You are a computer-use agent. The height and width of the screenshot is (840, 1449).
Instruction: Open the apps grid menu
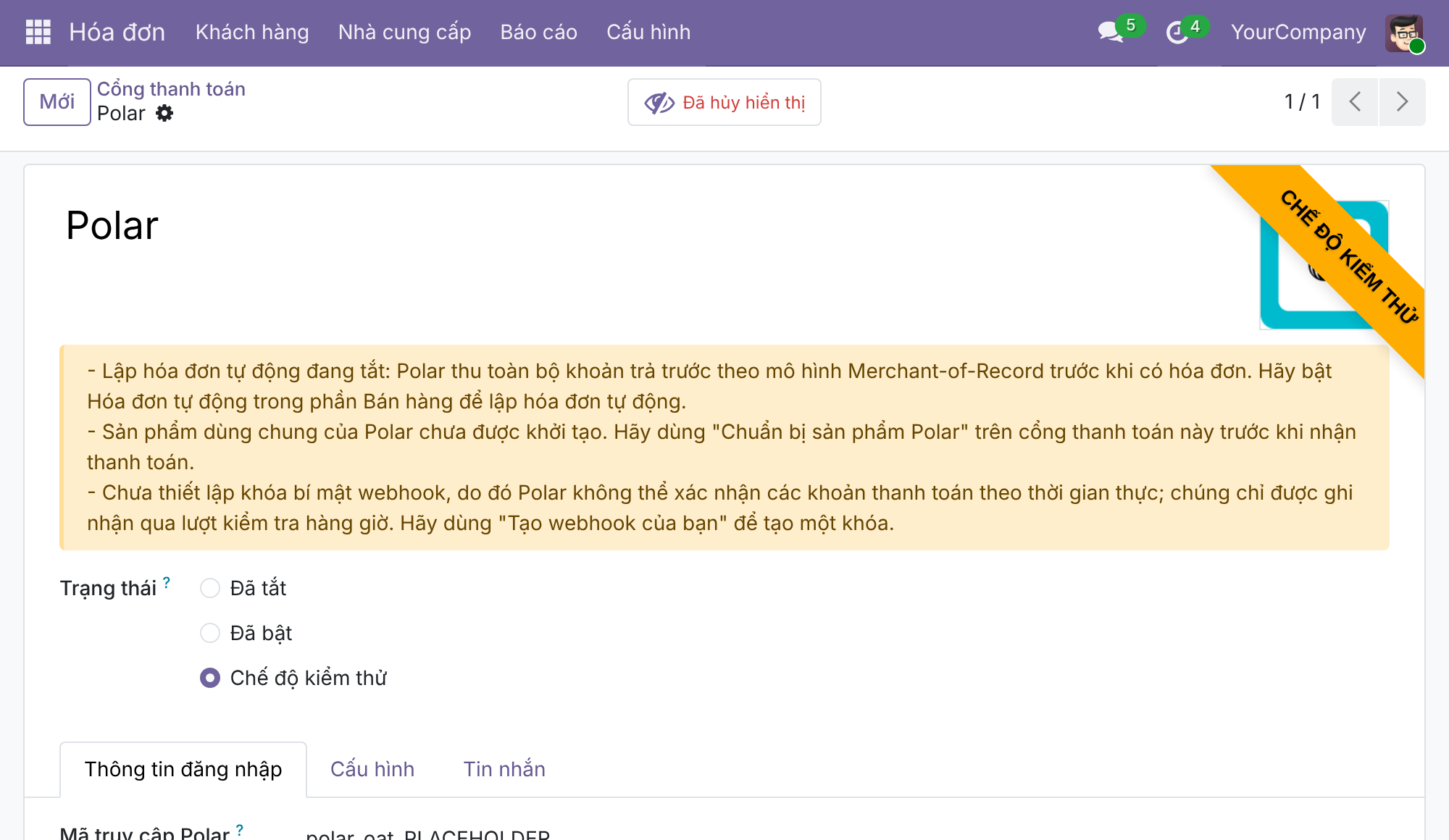38,32
